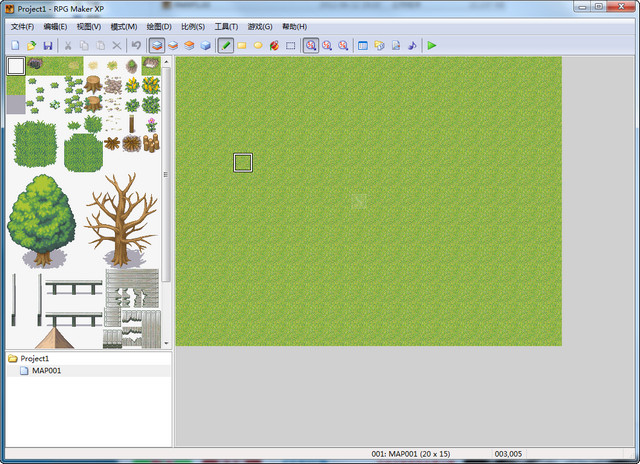Select the Flood Fill tool
The height and width of the screenshot is (464, 640).
[x=274, y=45]
